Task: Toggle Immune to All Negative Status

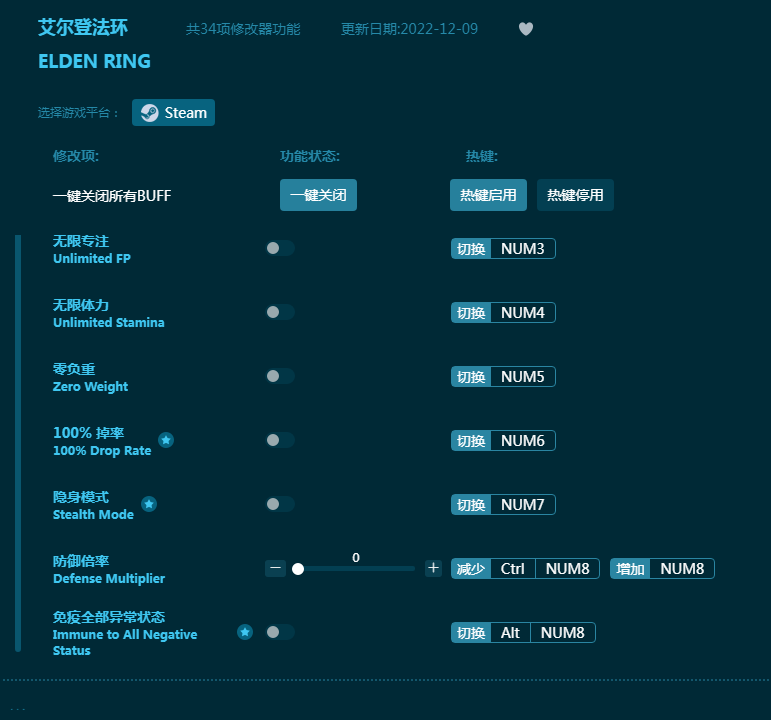Action: click(280, 631)
